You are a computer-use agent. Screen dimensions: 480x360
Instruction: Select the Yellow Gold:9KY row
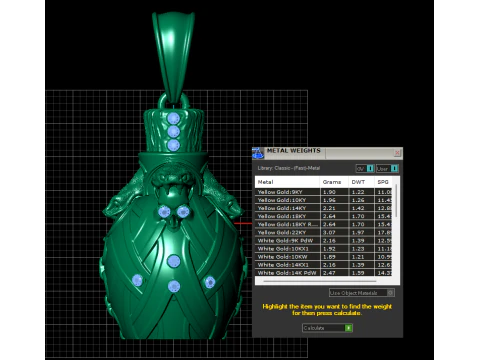pos(324,192)
